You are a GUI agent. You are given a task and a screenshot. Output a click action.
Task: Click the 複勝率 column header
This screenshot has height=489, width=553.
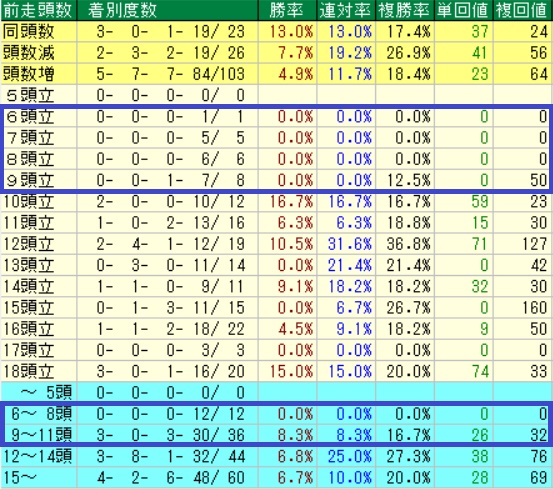(x=405, y=10)
